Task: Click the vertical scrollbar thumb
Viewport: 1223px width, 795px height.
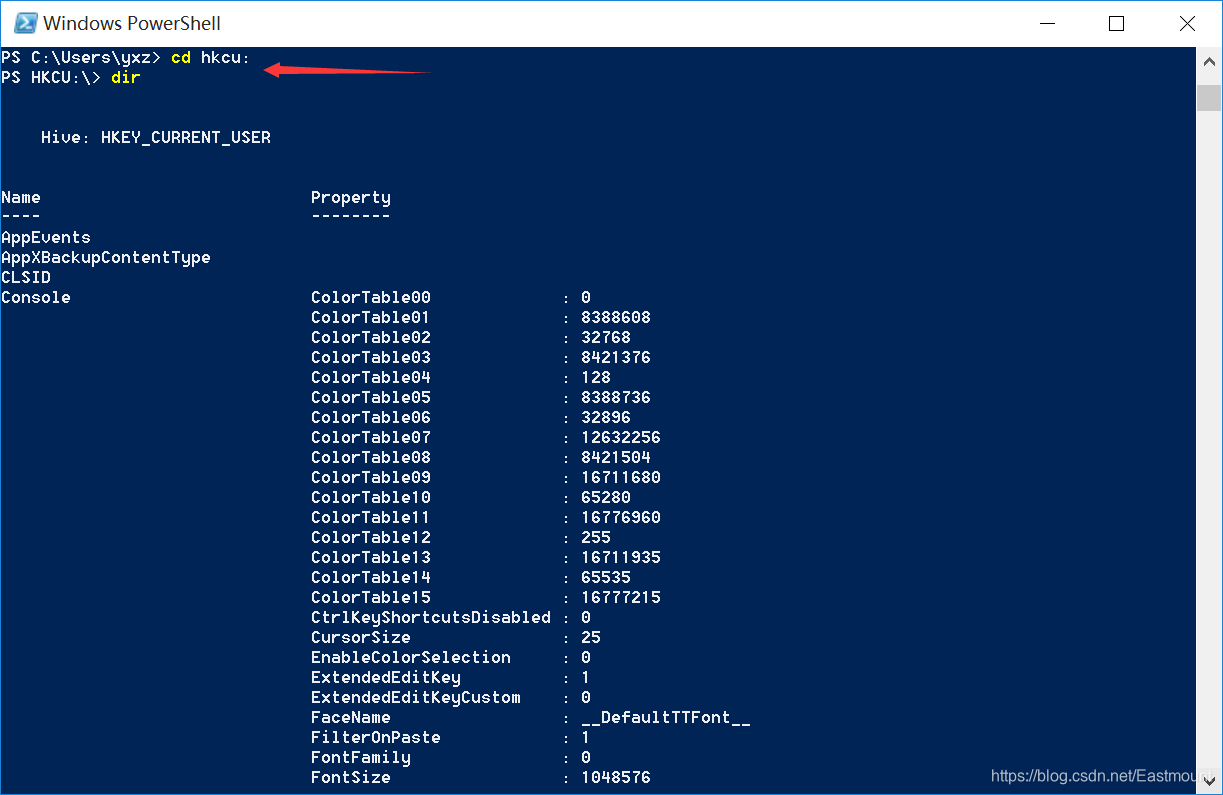Action: click(x=1209, y=98)
